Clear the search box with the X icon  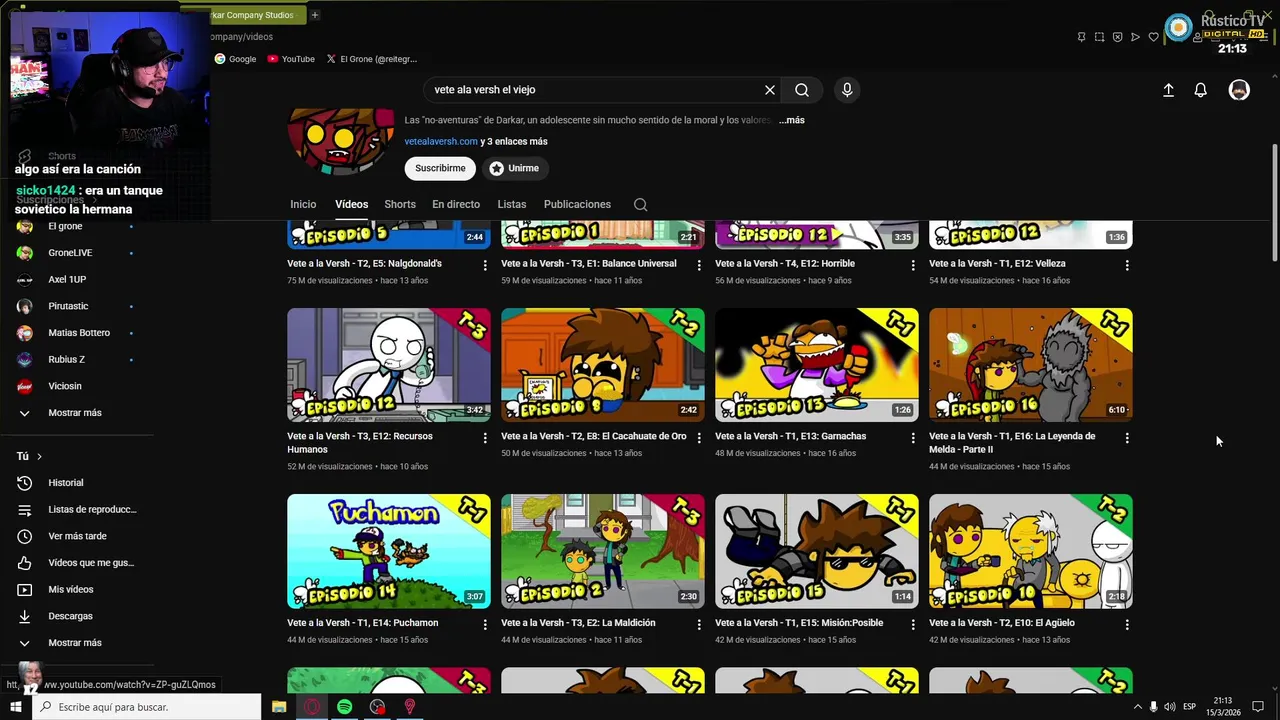click(770, 90)
